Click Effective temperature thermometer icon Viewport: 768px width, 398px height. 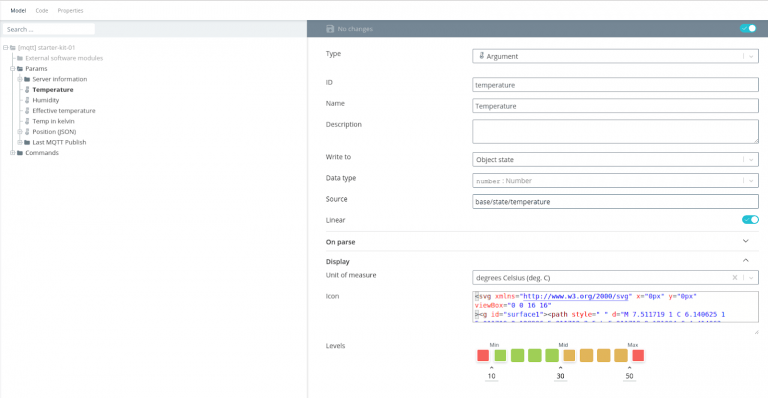pos(27,111)
